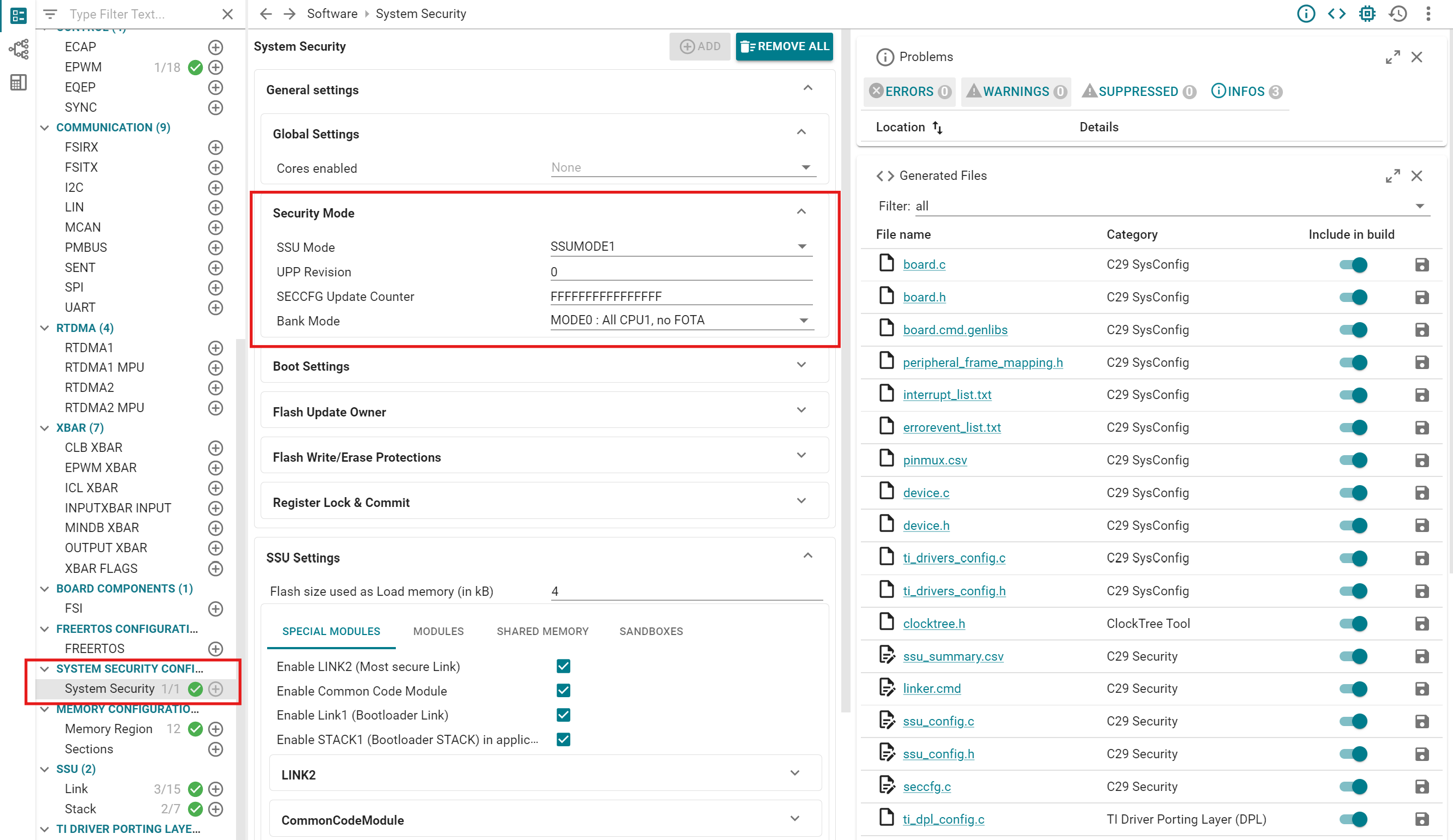Screen dimensions: 1453x840
Task: Toggle Enable LINK2 Most secure Link checkbox
Action: 563,666
